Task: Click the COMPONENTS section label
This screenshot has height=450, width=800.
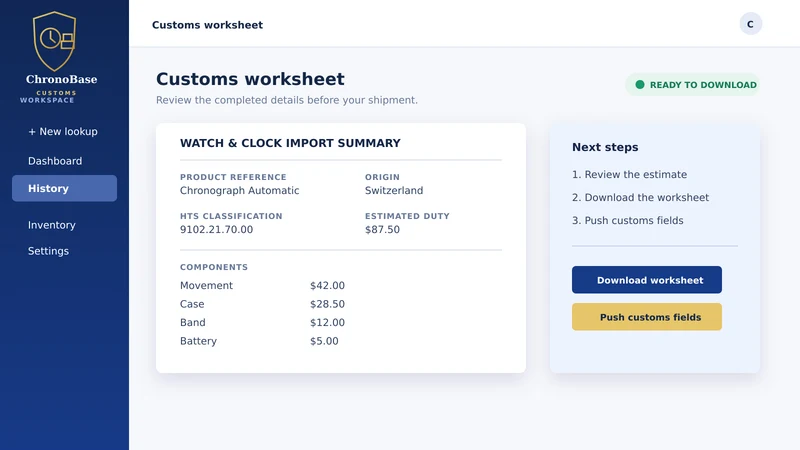Action: pos(214,267)
